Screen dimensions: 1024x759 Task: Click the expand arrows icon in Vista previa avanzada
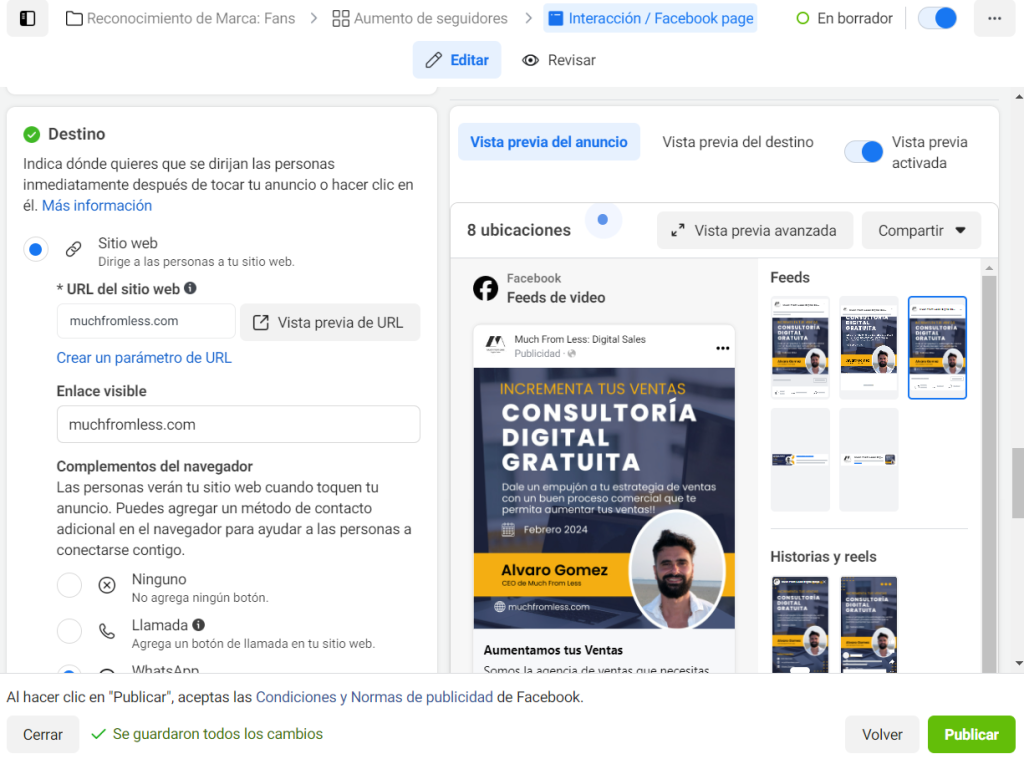tap(678, 231)
